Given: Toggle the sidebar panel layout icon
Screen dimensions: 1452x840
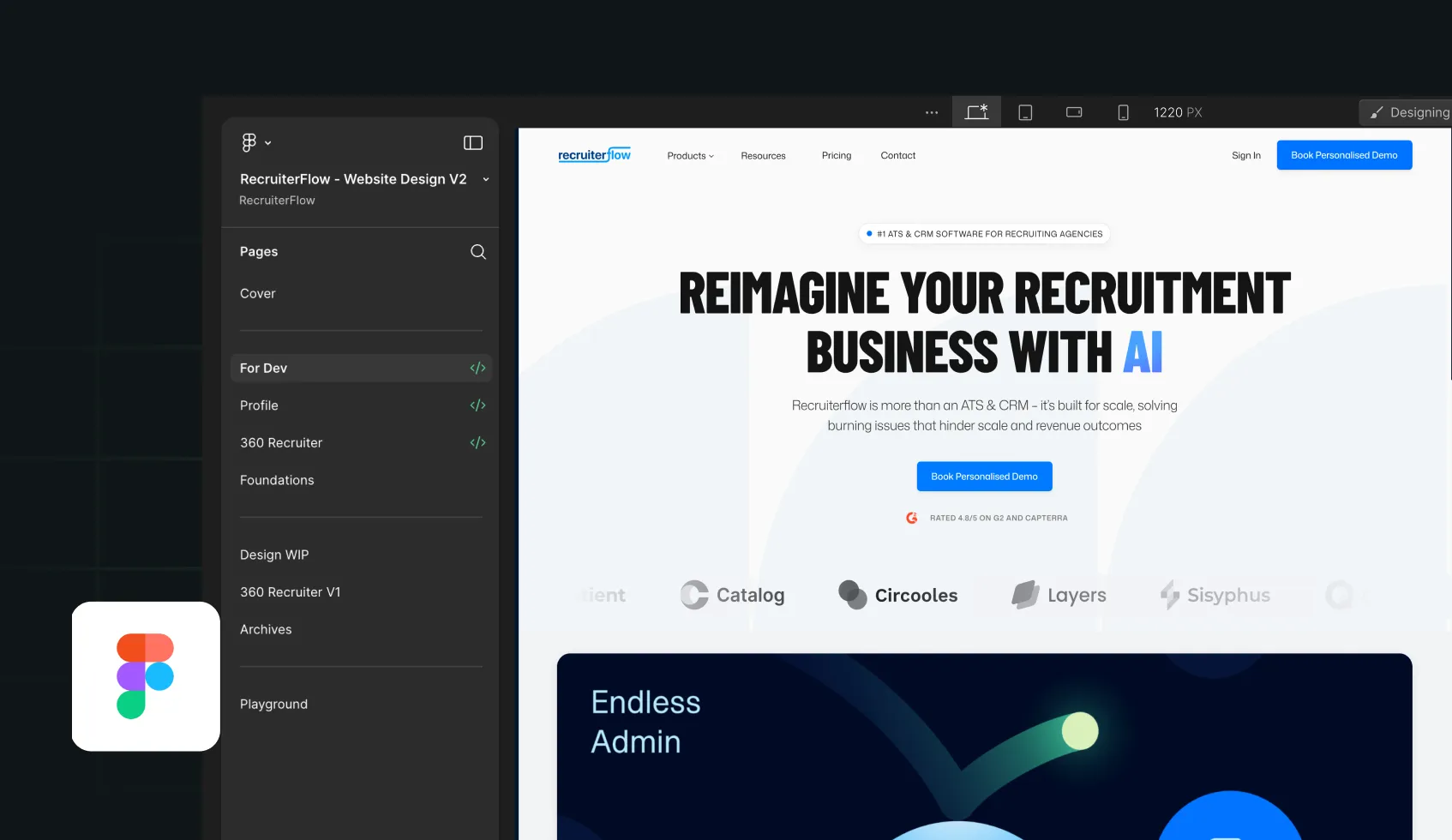Looking at the screenshot, I should pos(473,143).
